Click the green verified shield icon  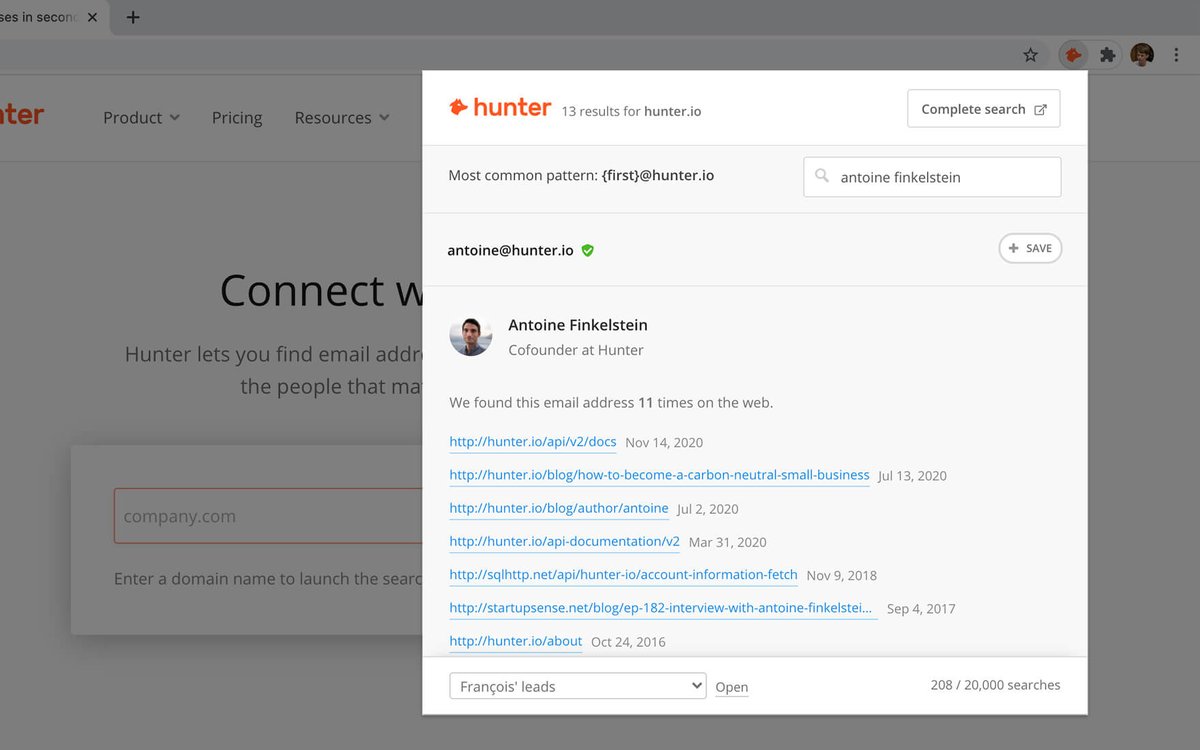coord(588,250)
